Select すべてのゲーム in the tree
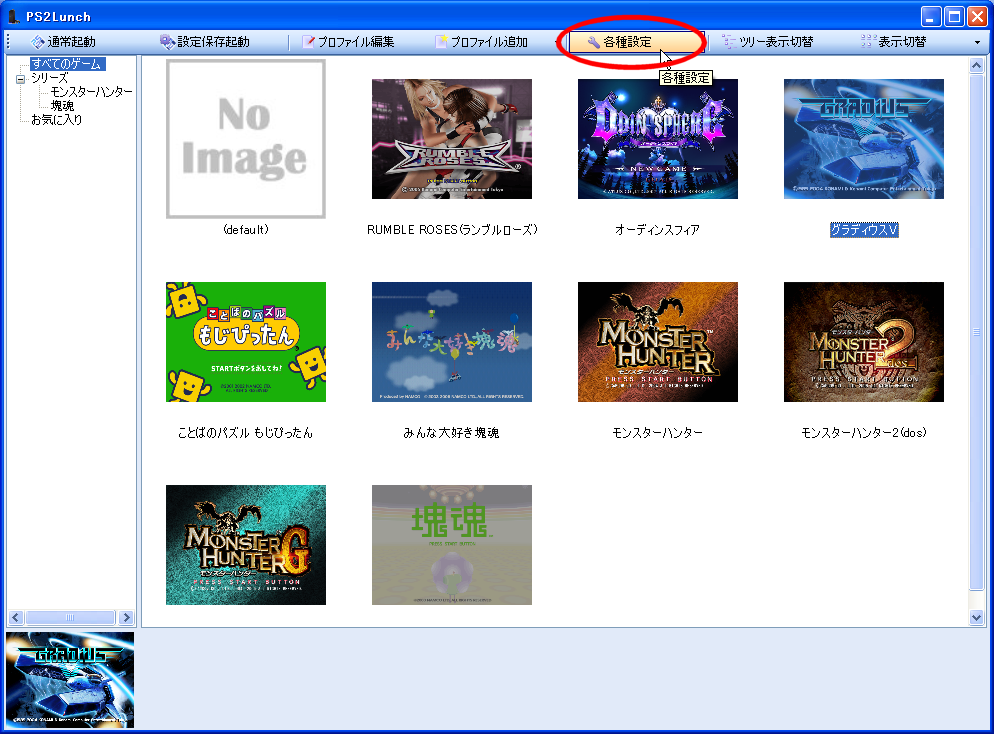Image resolution: width=994 pixels, height=734 pixels. pos(67,64)
